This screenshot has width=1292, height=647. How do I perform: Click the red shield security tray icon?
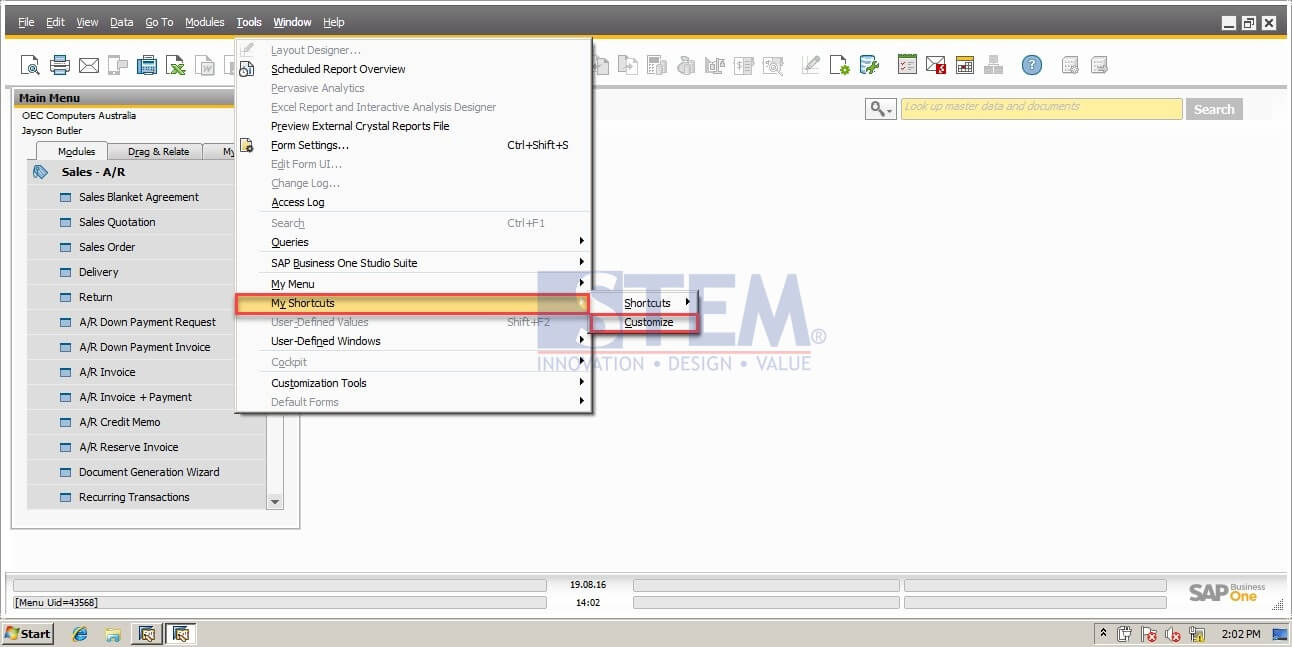(x=1150, y=634)
